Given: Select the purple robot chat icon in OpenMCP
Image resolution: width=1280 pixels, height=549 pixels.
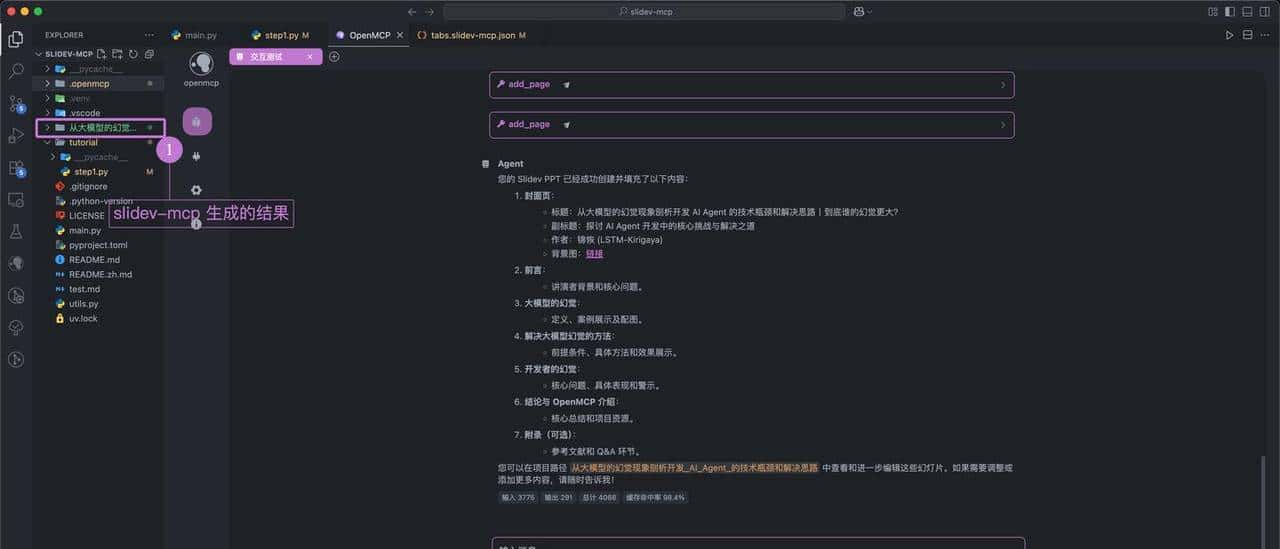Looking at the screenshot, I should point(197,122).
